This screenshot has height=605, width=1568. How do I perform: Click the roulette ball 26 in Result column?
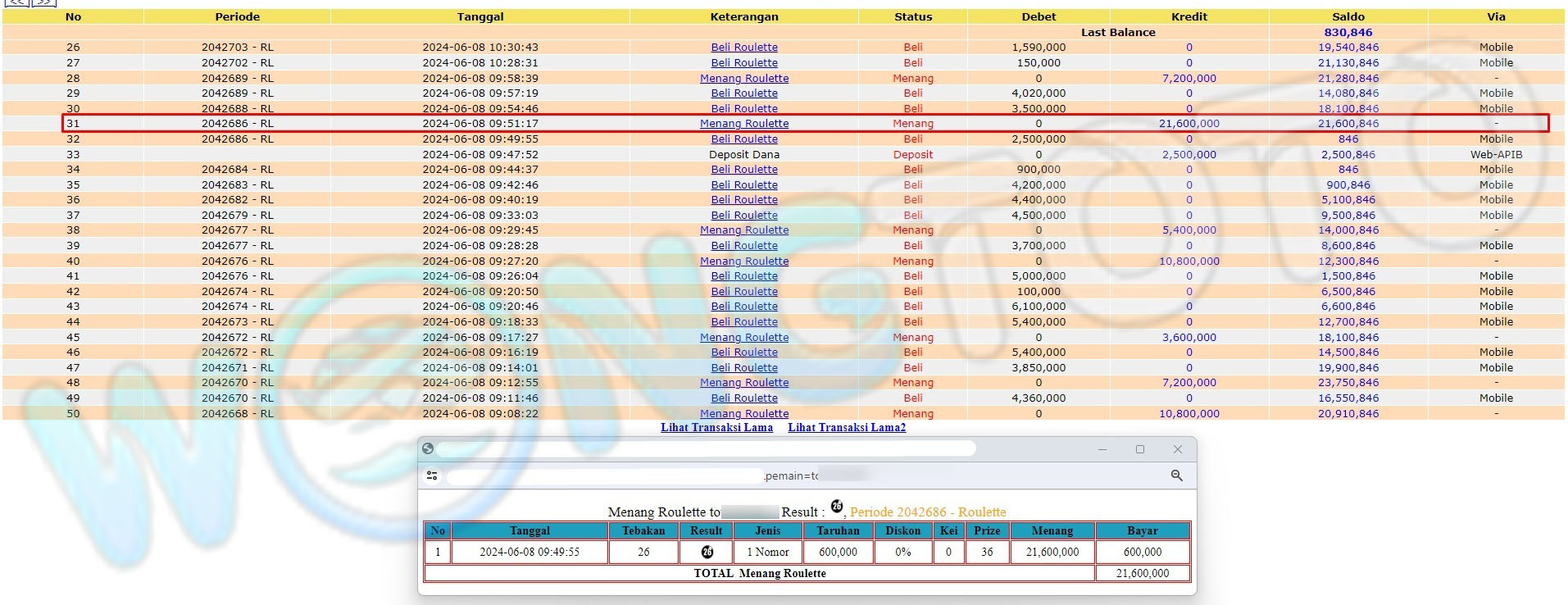point(707,552)
